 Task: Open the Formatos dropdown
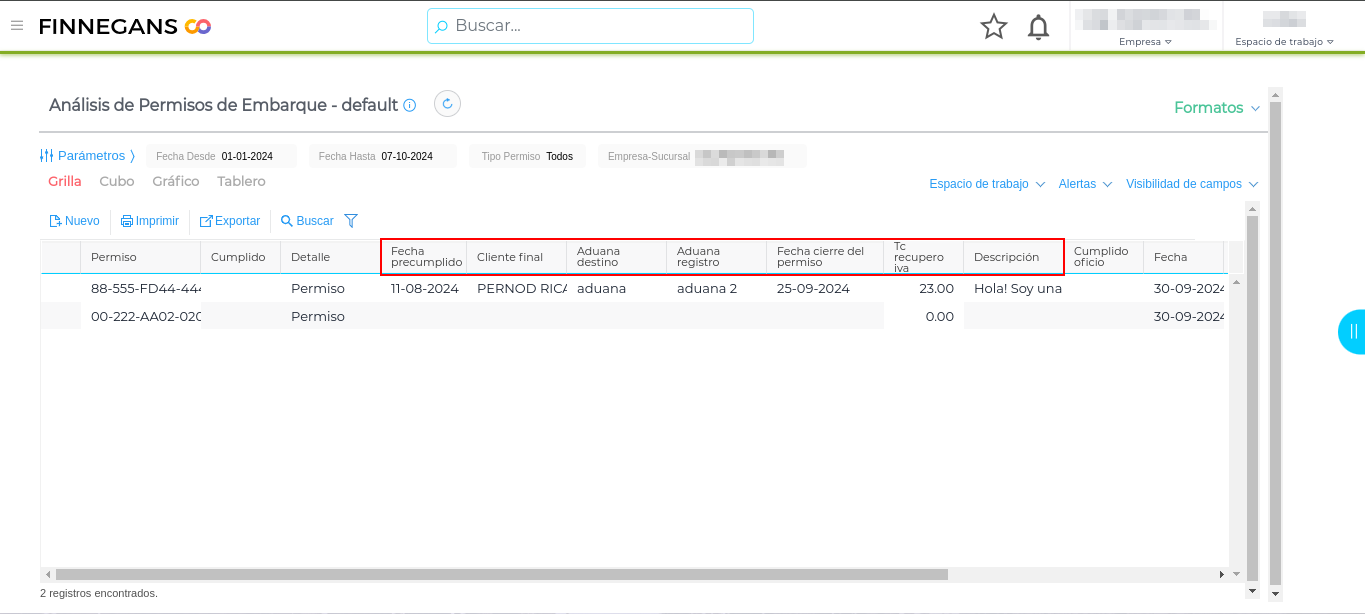1216,108
